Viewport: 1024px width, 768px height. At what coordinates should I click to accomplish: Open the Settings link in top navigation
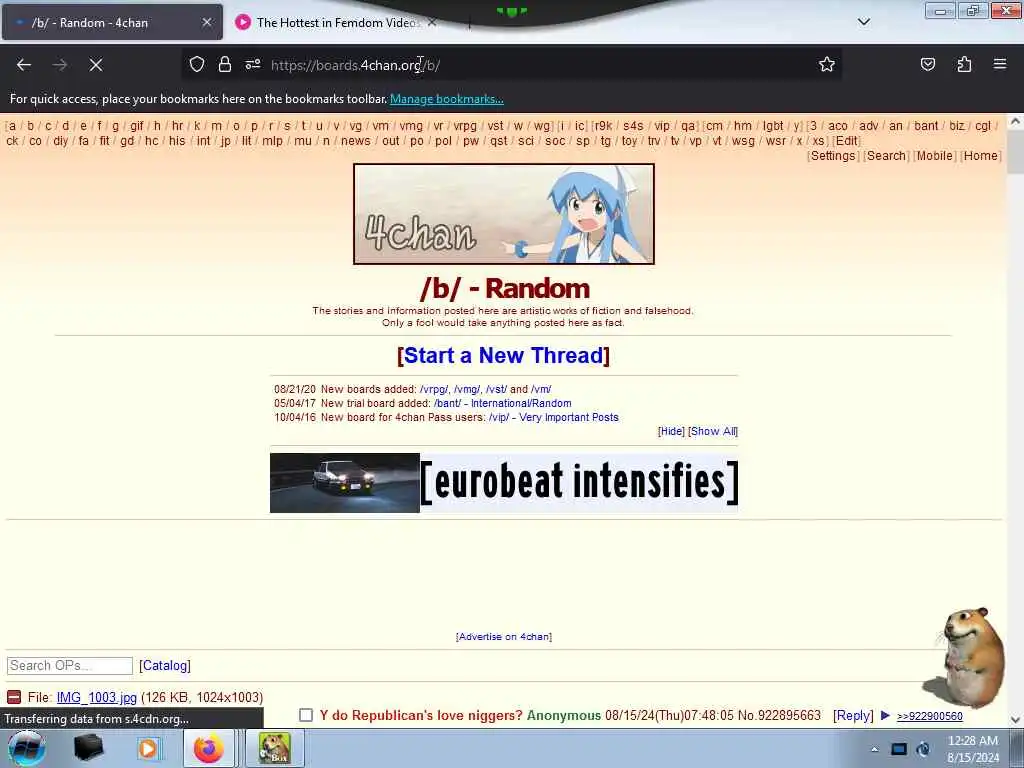[833, 155]
